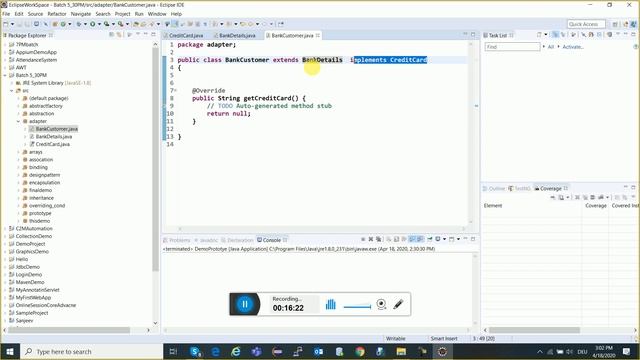The width and height of the screenshot is (640, 360).
Task: Maximize the editor area icon
Action: [473, 35]
